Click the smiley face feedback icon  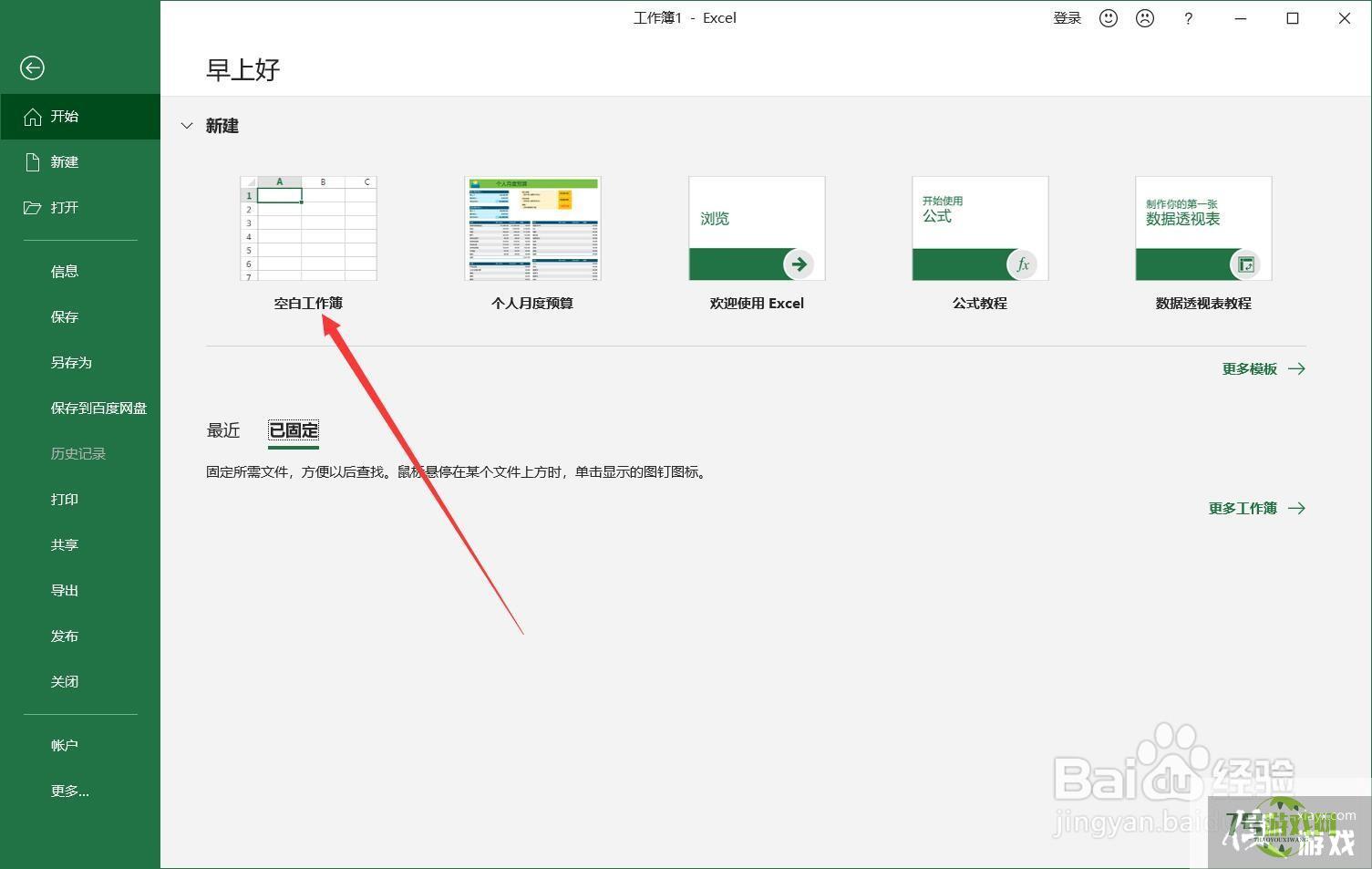pos(1109,18)
